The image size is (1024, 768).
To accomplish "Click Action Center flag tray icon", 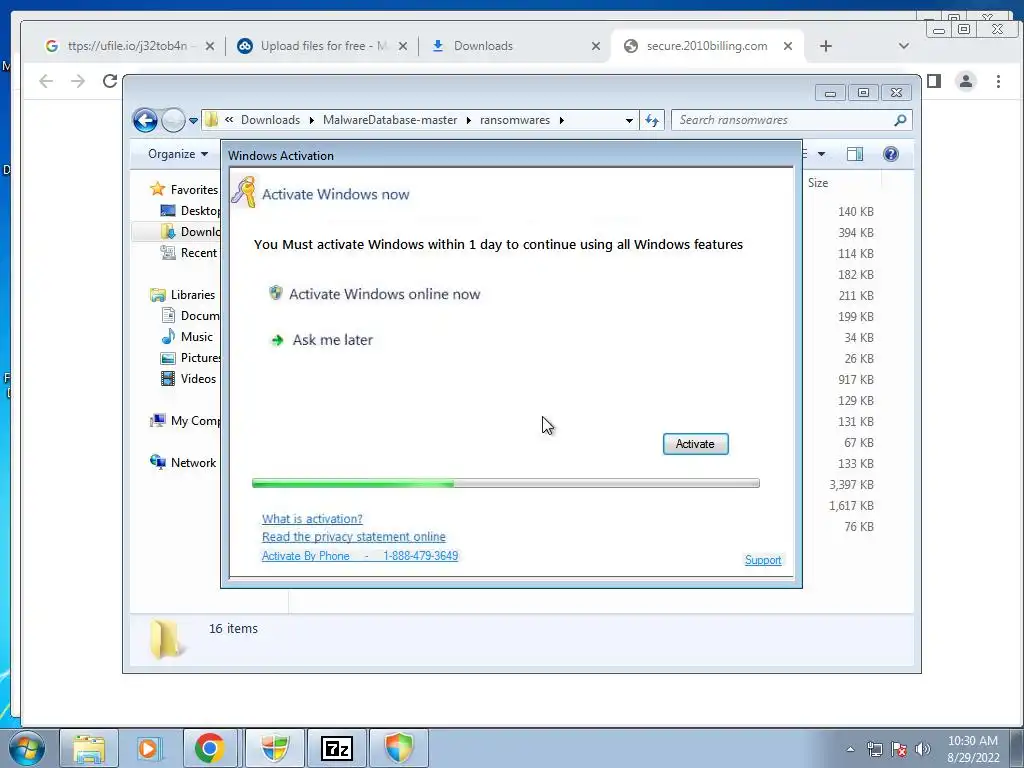I will coord(899,749).
